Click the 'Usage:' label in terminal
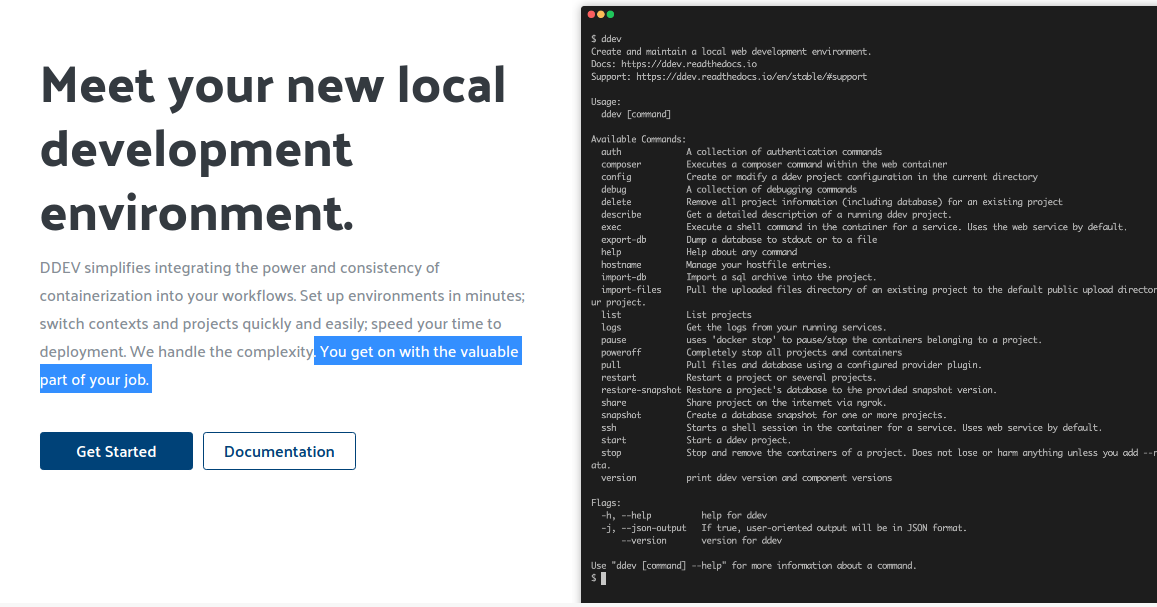Screen dimensions: 1157x607 pyautogui.click(x=606, y=101)
